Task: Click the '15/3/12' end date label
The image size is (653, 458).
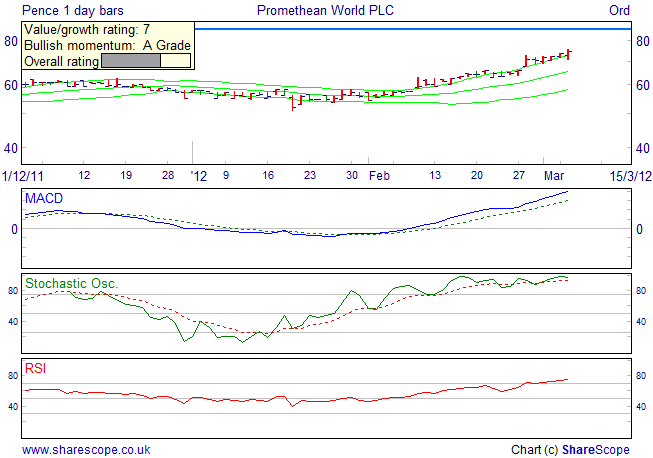Action: (631, 176)
